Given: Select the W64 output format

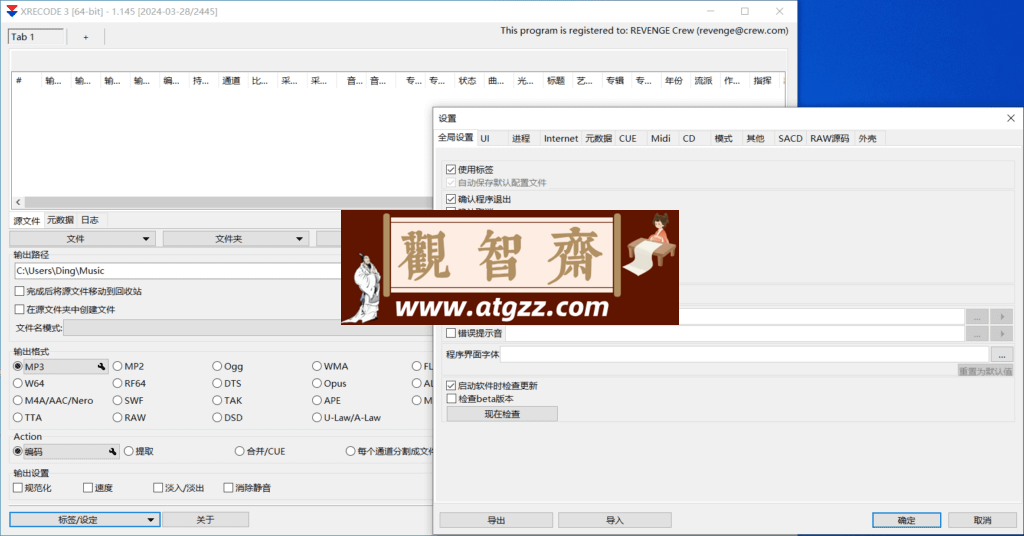Looking at the screenshot, I should [18, 383].
